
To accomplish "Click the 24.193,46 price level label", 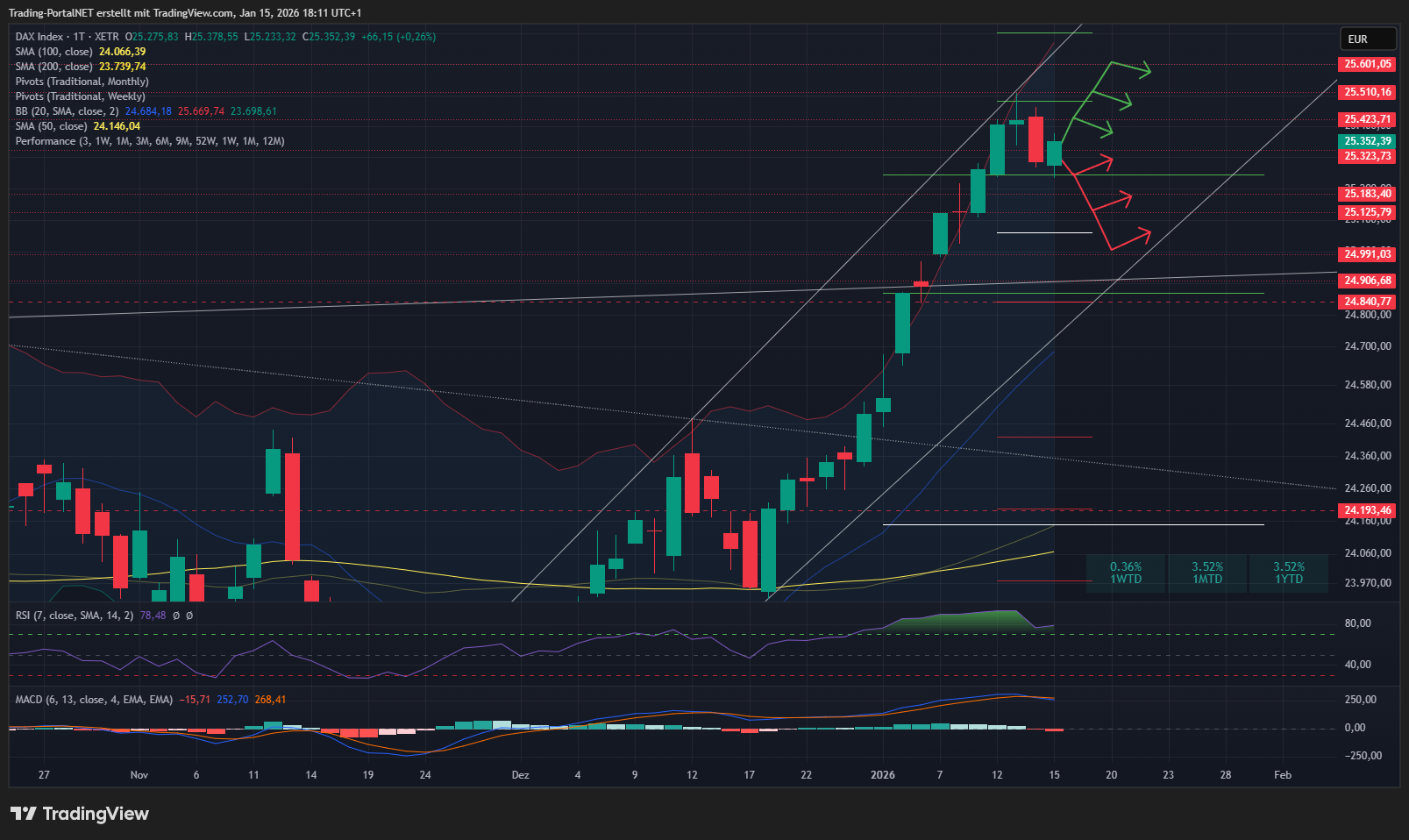I will [x=1367, y=510].
